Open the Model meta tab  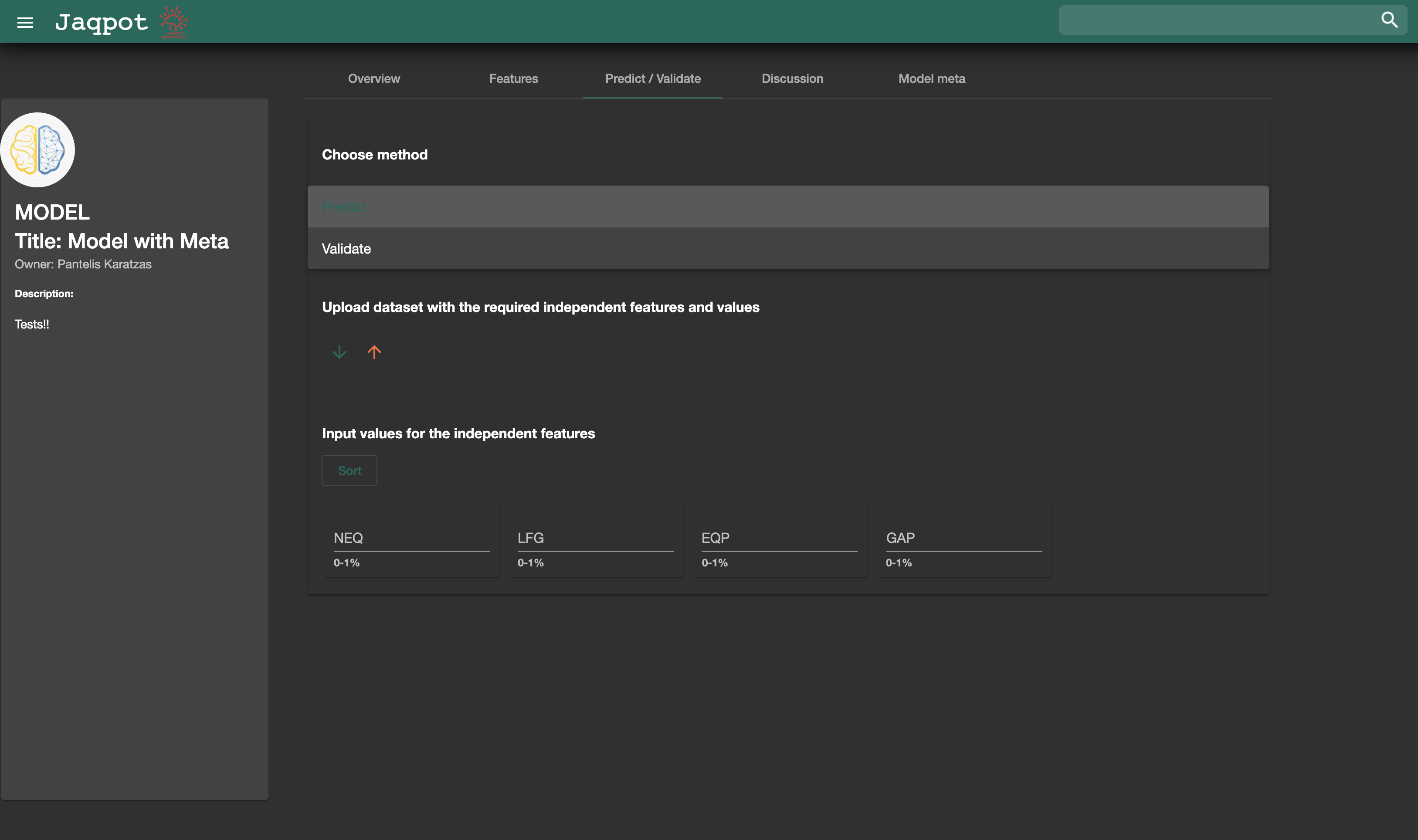tap(932, 79)
